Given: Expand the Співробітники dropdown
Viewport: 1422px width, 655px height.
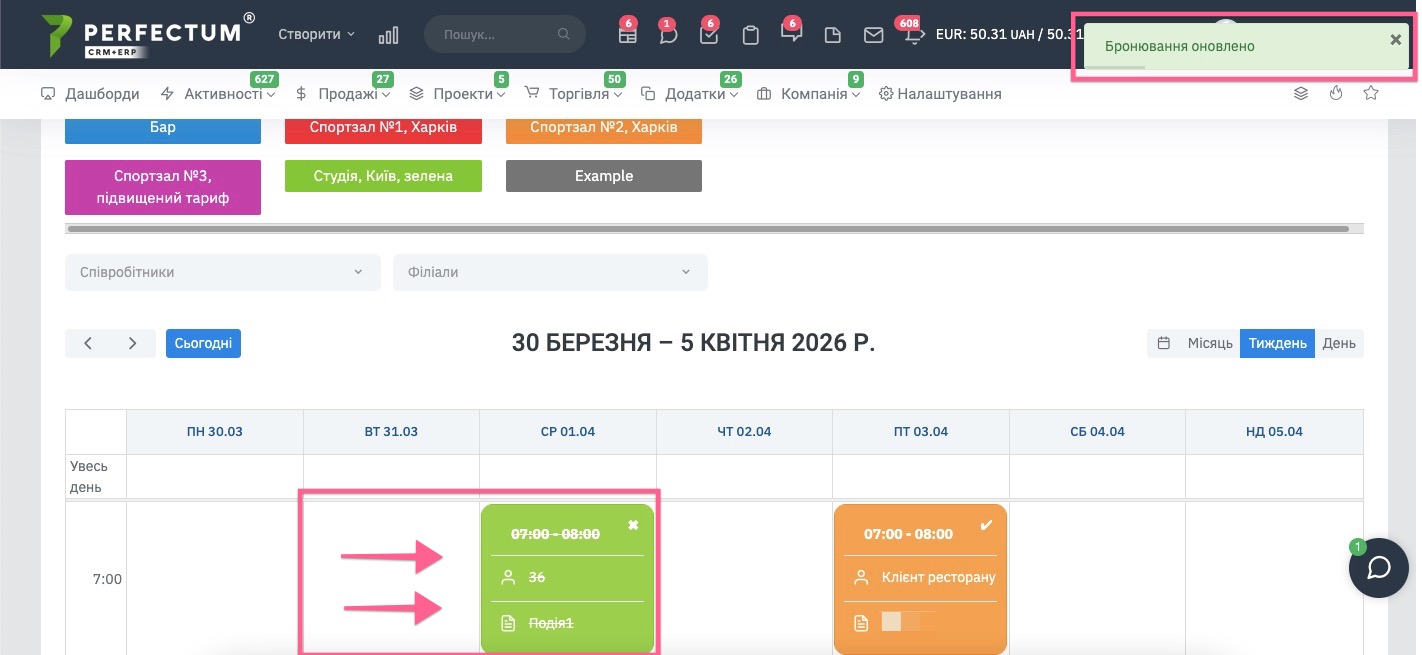Looking at the screenshot, I should 222,272.
